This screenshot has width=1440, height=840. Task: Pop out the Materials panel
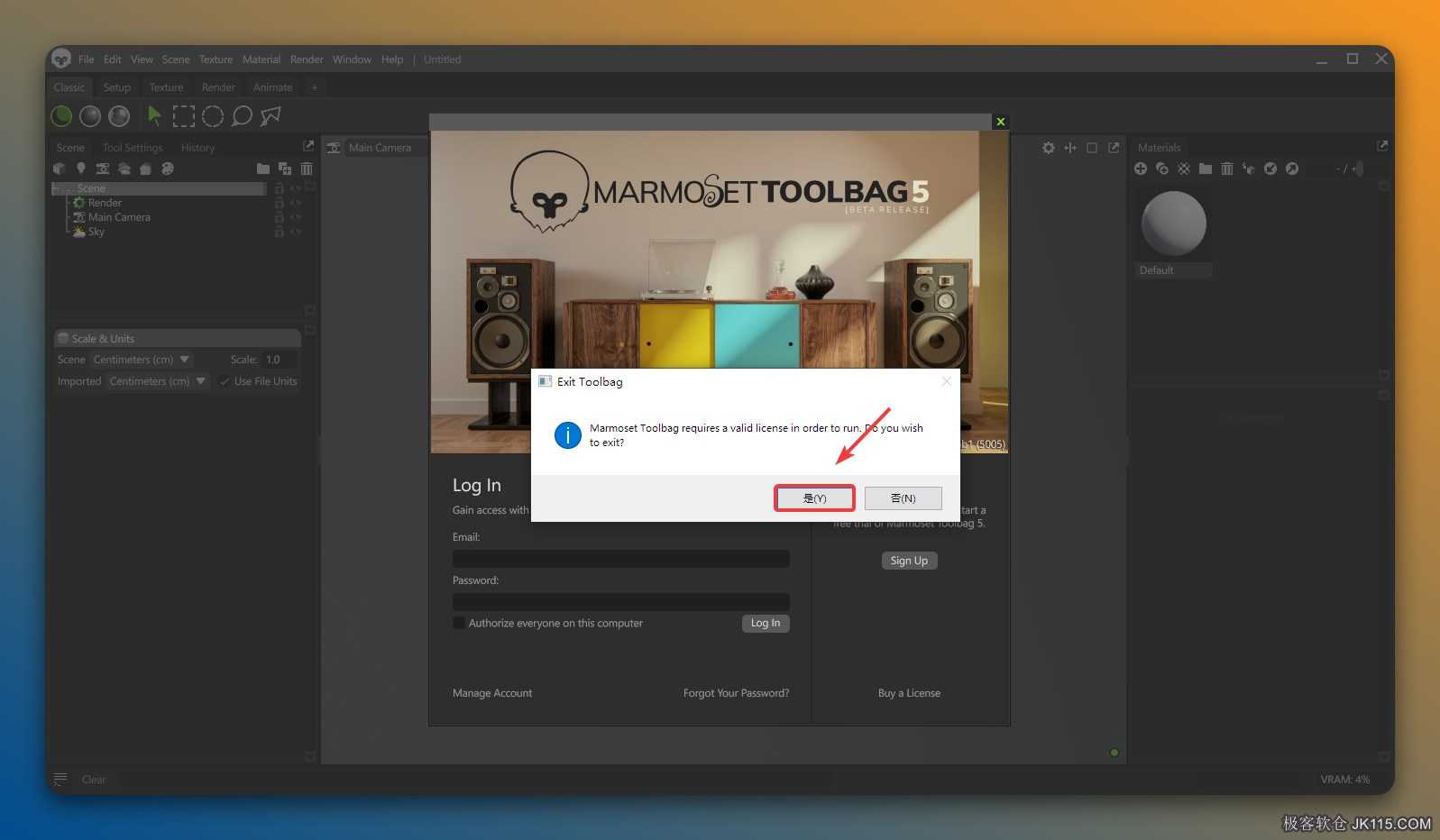point(1382,145)
